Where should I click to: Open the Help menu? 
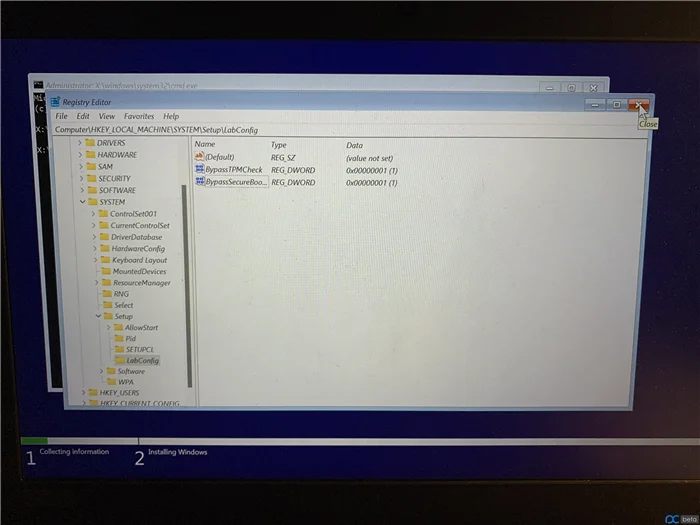pyautogui.click(x=171, y=116)
